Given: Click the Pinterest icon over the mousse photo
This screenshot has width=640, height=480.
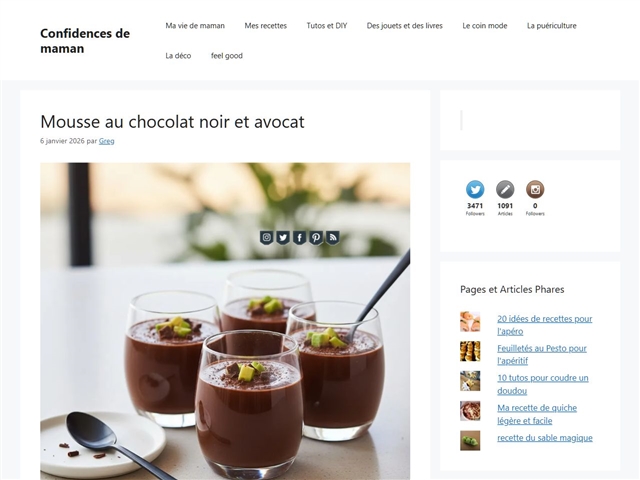Looking at the screenshot, I should pos(316,238).
